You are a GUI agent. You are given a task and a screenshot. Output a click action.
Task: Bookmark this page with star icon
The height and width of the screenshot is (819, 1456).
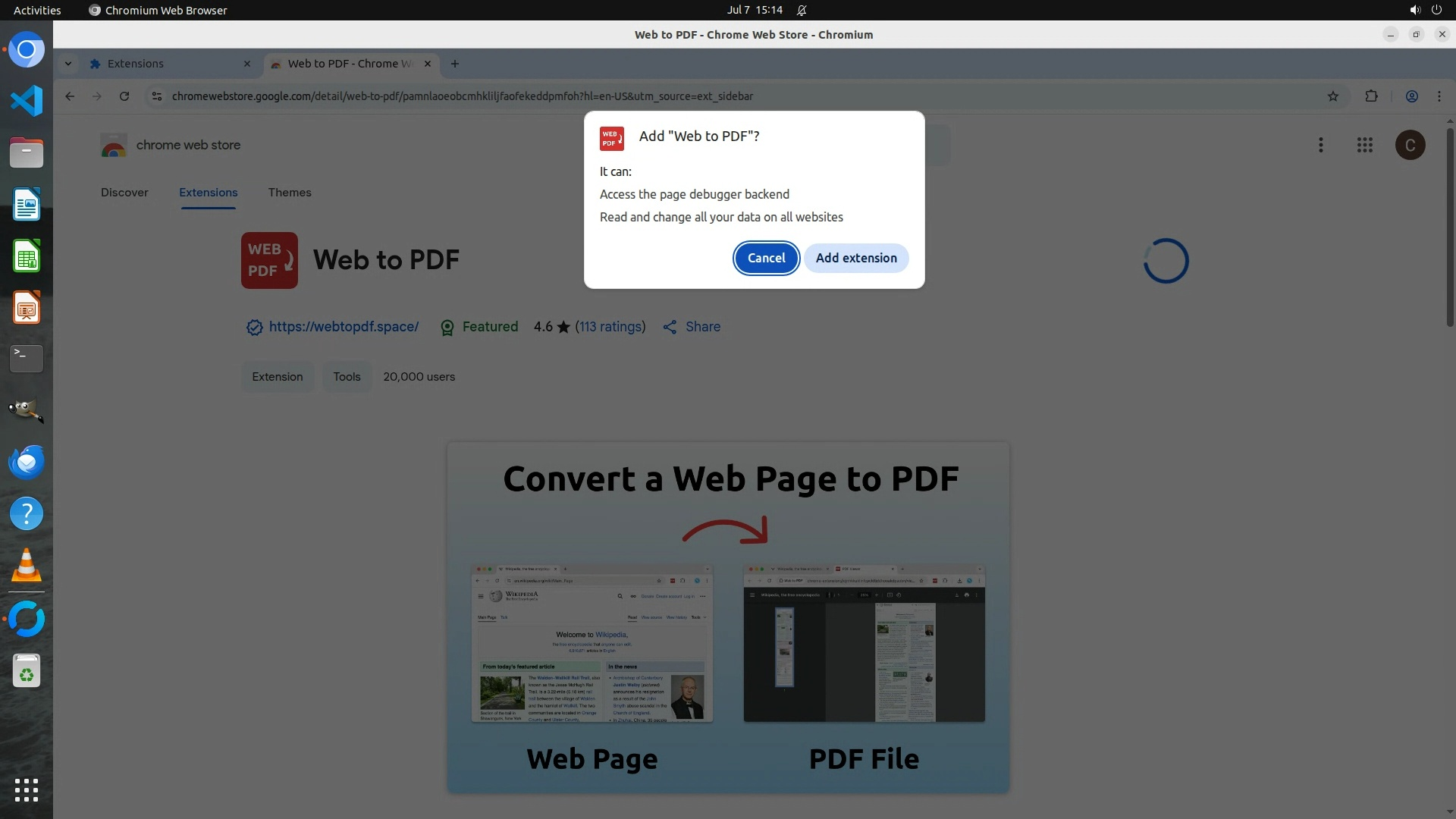click(x=1332, y=96)
